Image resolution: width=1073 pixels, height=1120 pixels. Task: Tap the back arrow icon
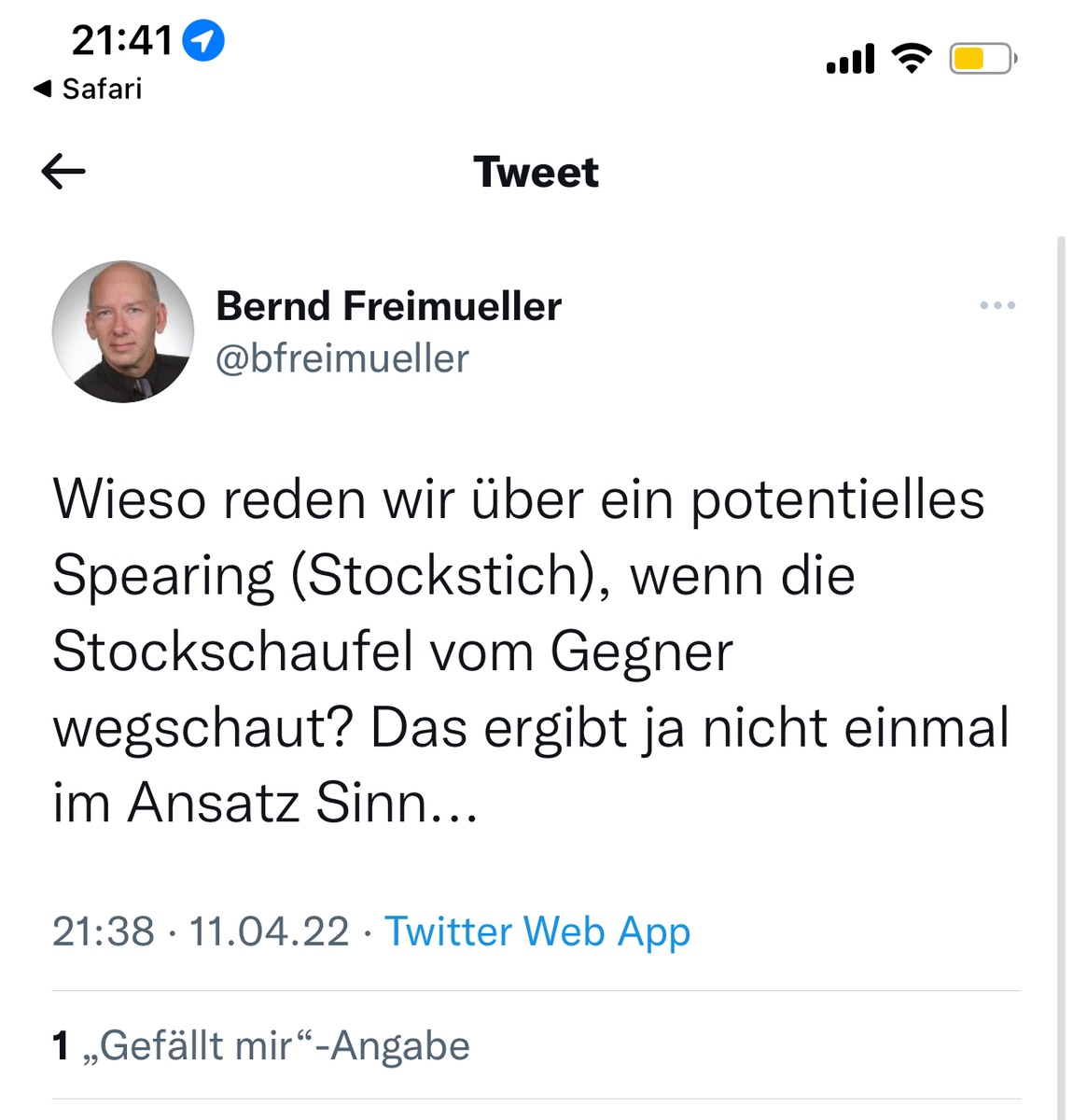pos(63,172)
